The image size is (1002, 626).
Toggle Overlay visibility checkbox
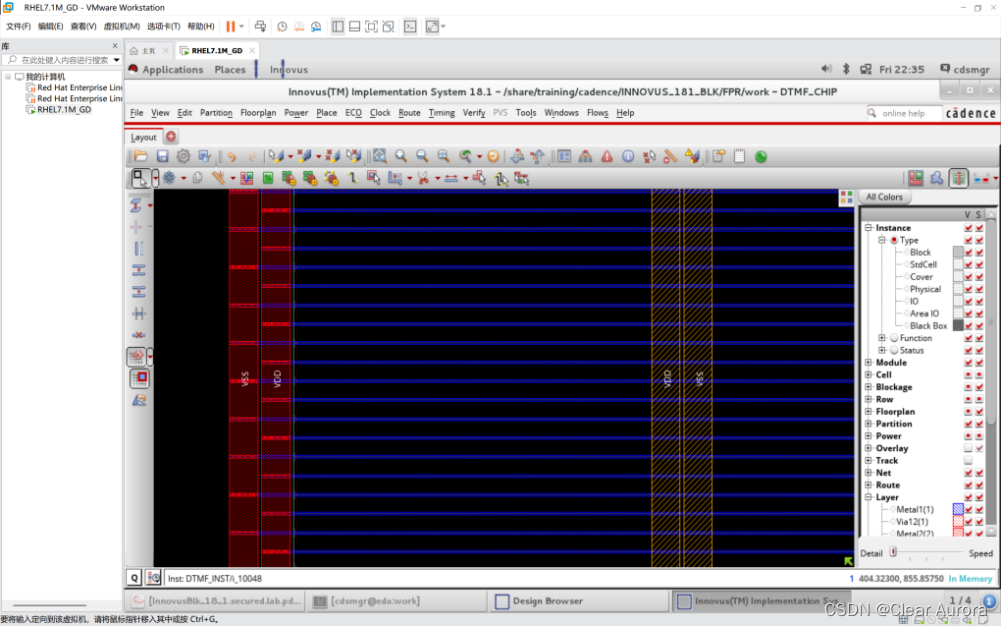coord(968,448)
